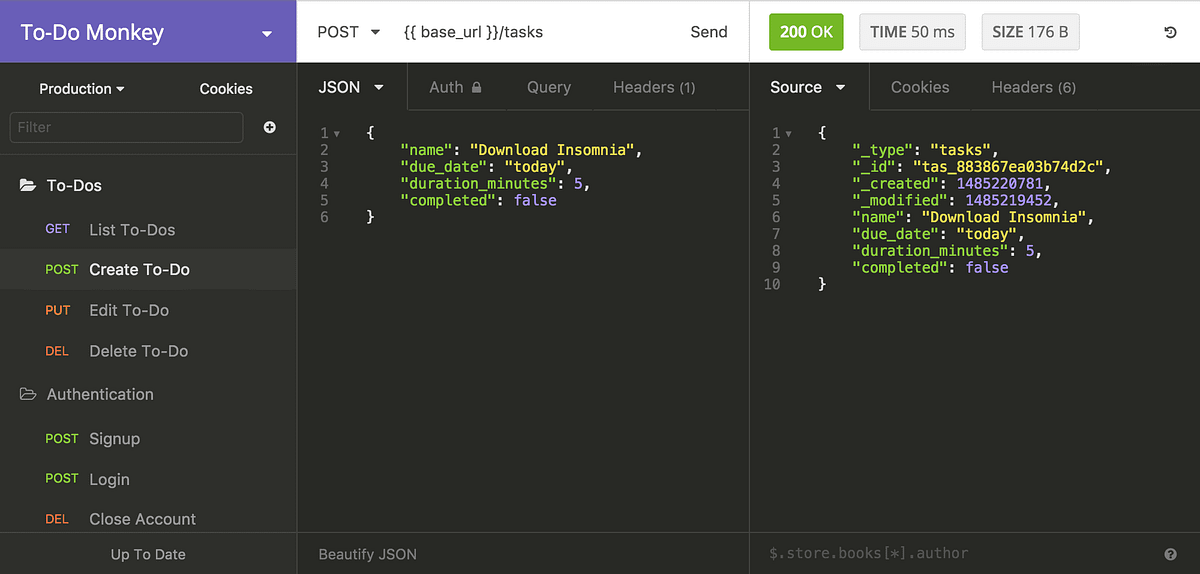Viewport: 1200px width, 574px height.
Task: Open Cookies in the sidebar
Action: click(x=226, y=89)
